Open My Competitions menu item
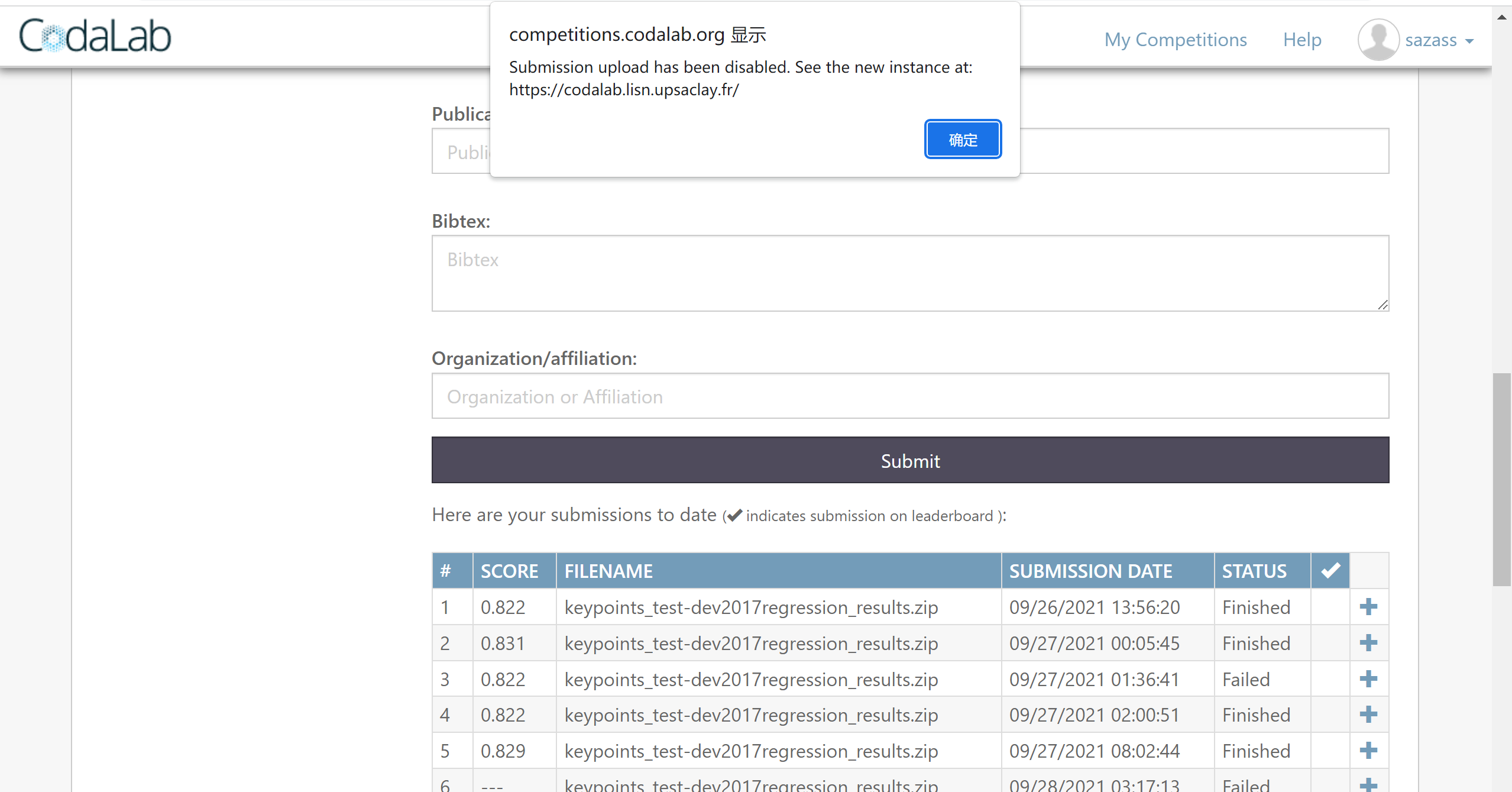Image resolution: width=1512 pixels, height=792 pixels. (x=1175, y=40)
